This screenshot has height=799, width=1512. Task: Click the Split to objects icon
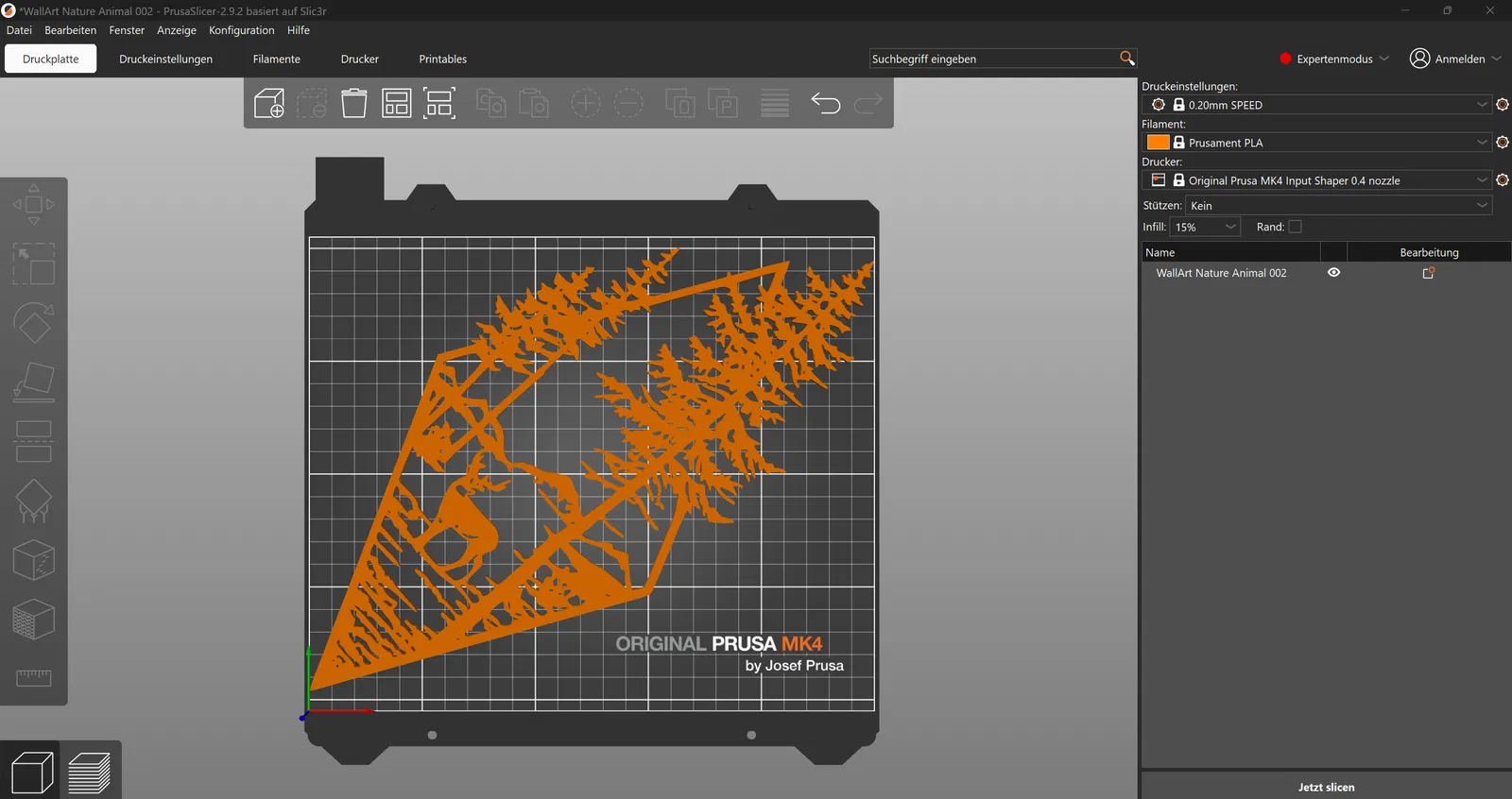pyautogui.click(x=680, y=103)
